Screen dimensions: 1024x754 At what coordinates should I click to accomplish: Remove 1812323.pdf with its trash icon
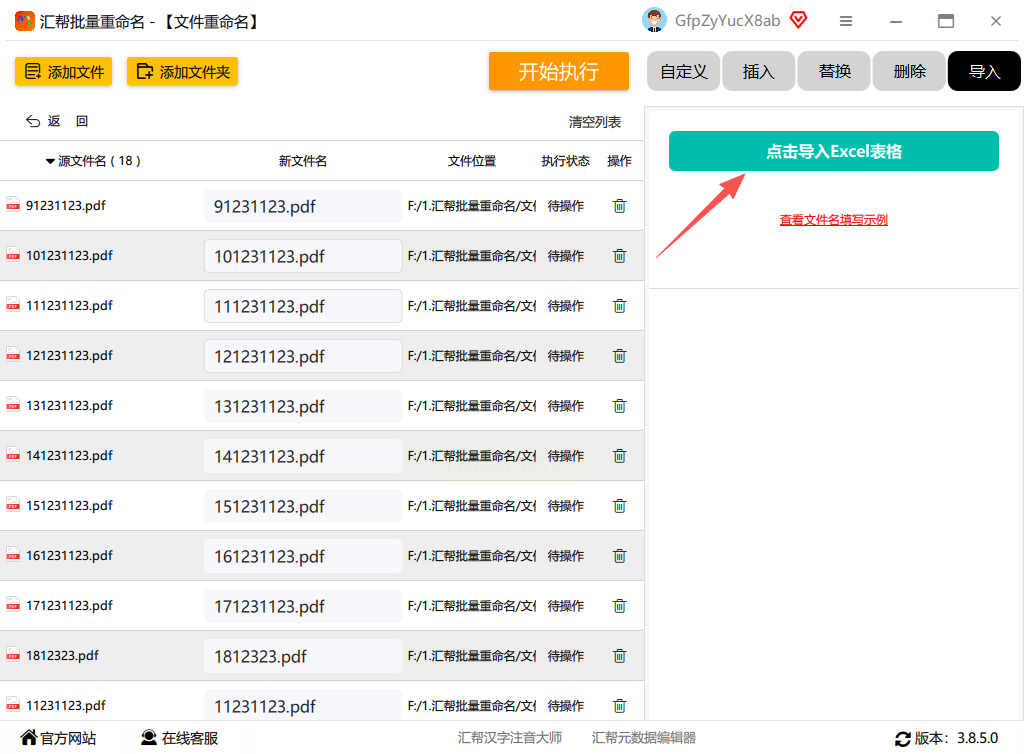click(619, 656)
